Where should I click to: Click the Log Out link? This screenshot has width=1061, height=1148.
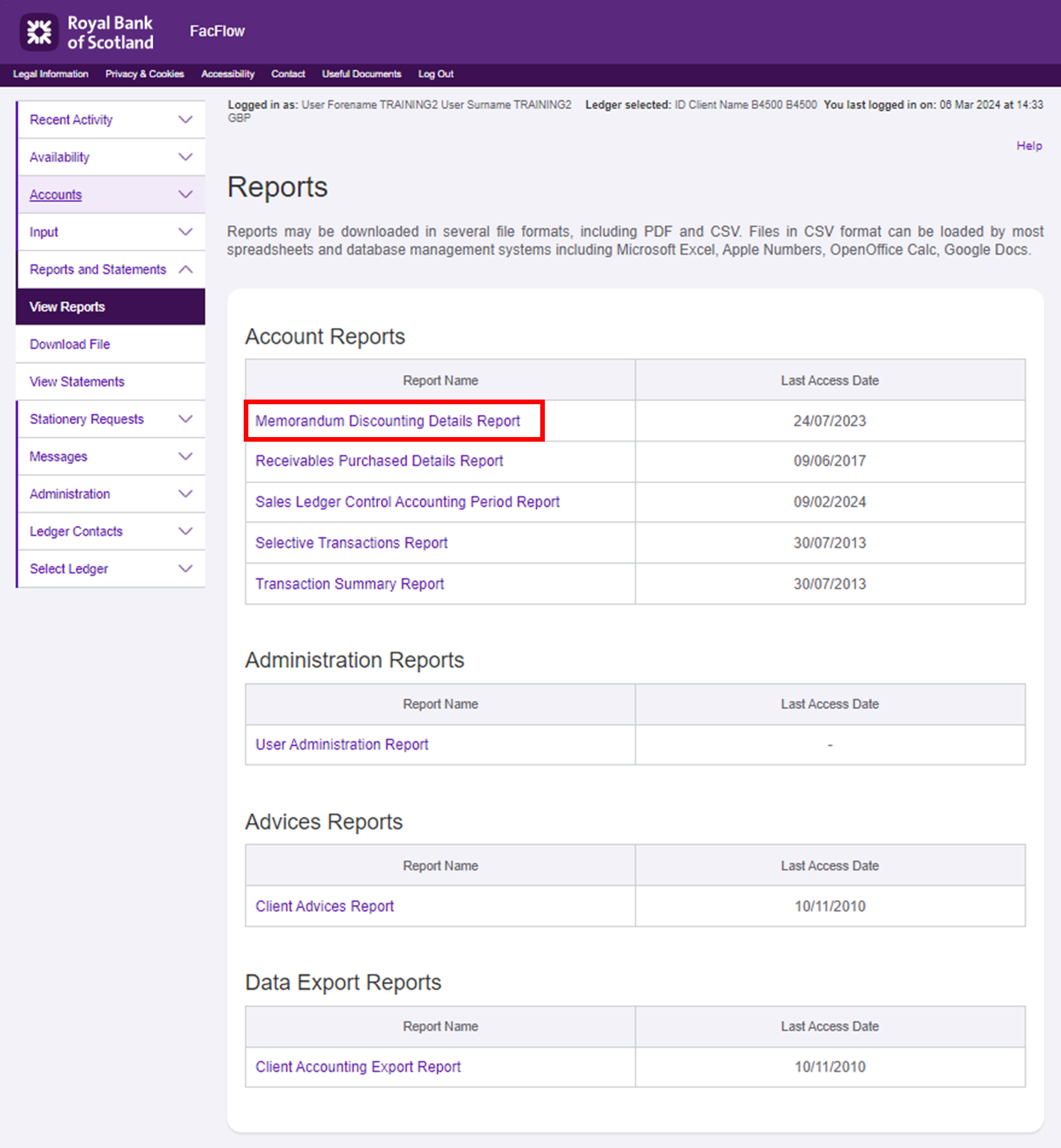coord(436,74)
